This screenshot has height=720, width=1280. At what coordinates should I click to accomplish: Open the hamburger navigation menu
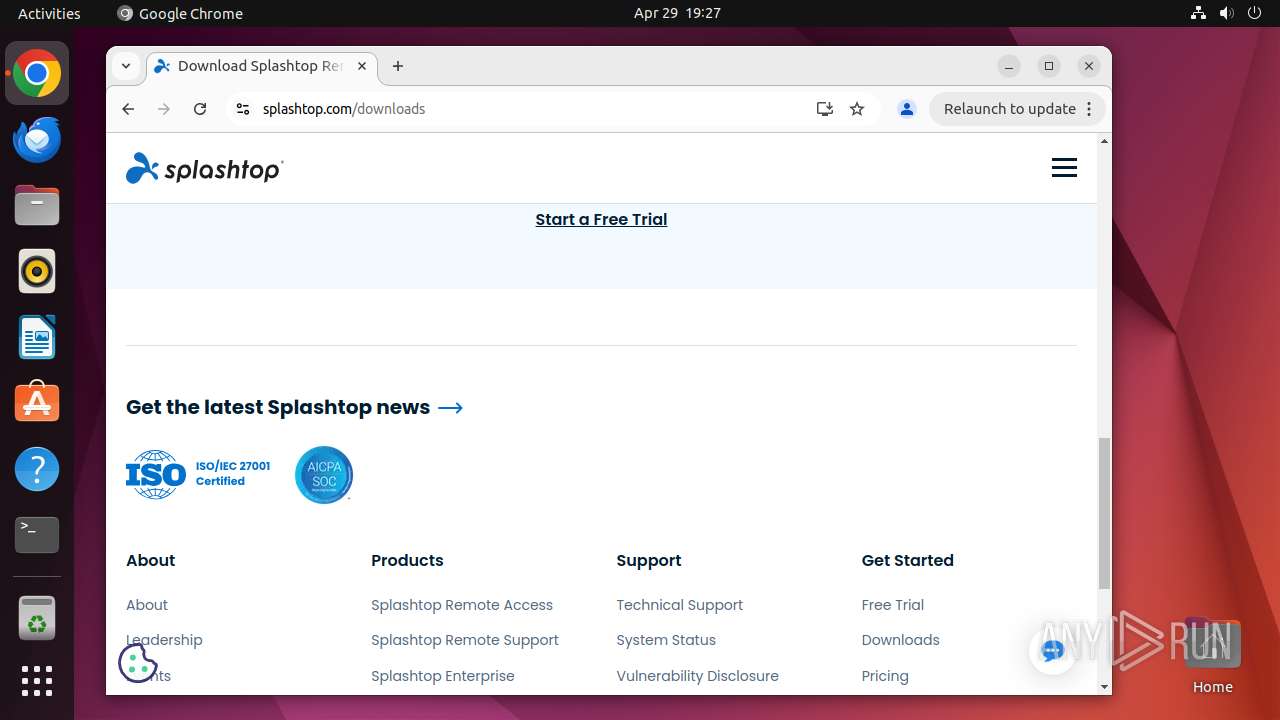pos(1064,168)
